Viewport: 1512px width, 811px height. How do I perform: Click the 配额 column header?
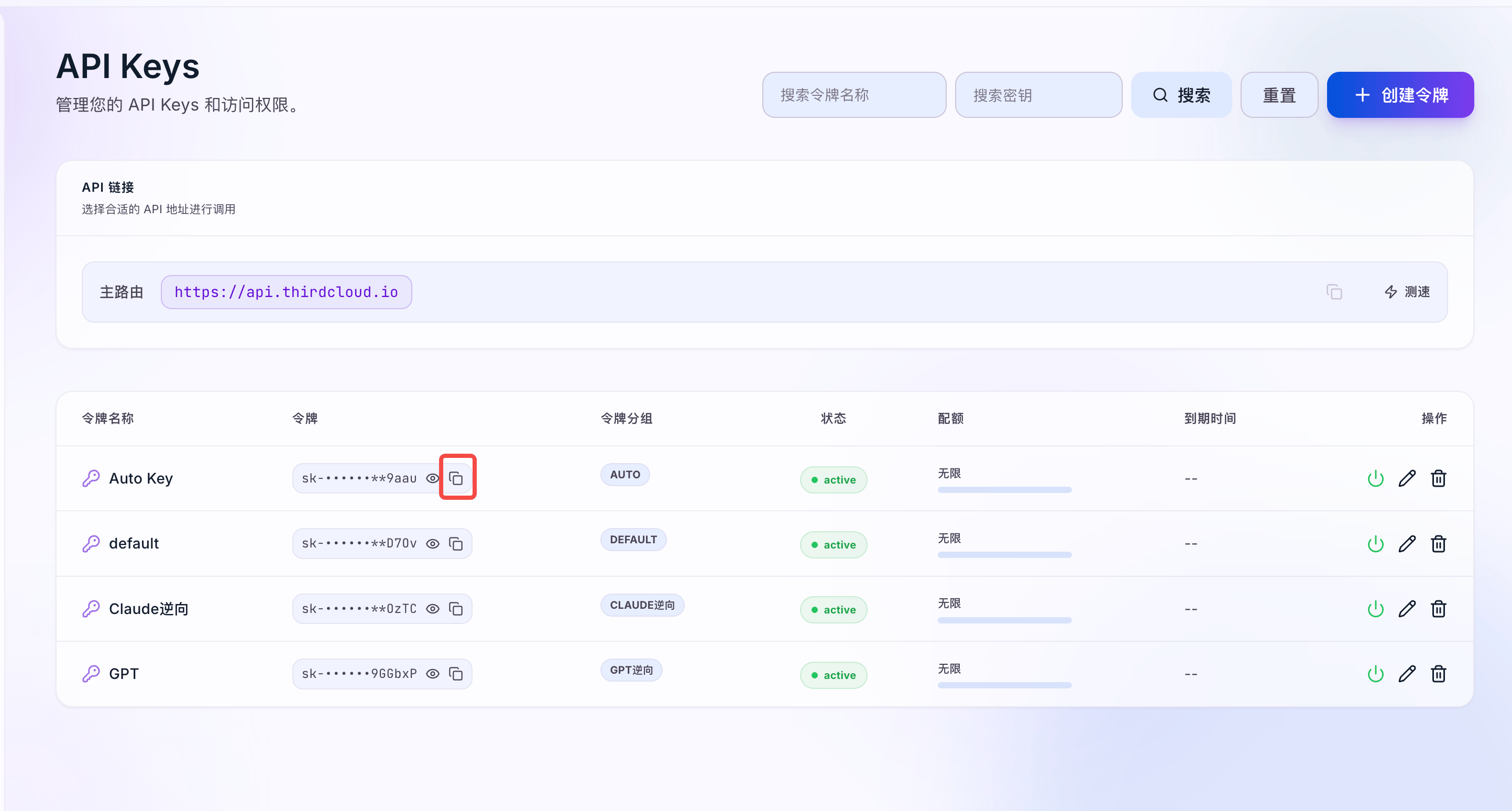951,419
